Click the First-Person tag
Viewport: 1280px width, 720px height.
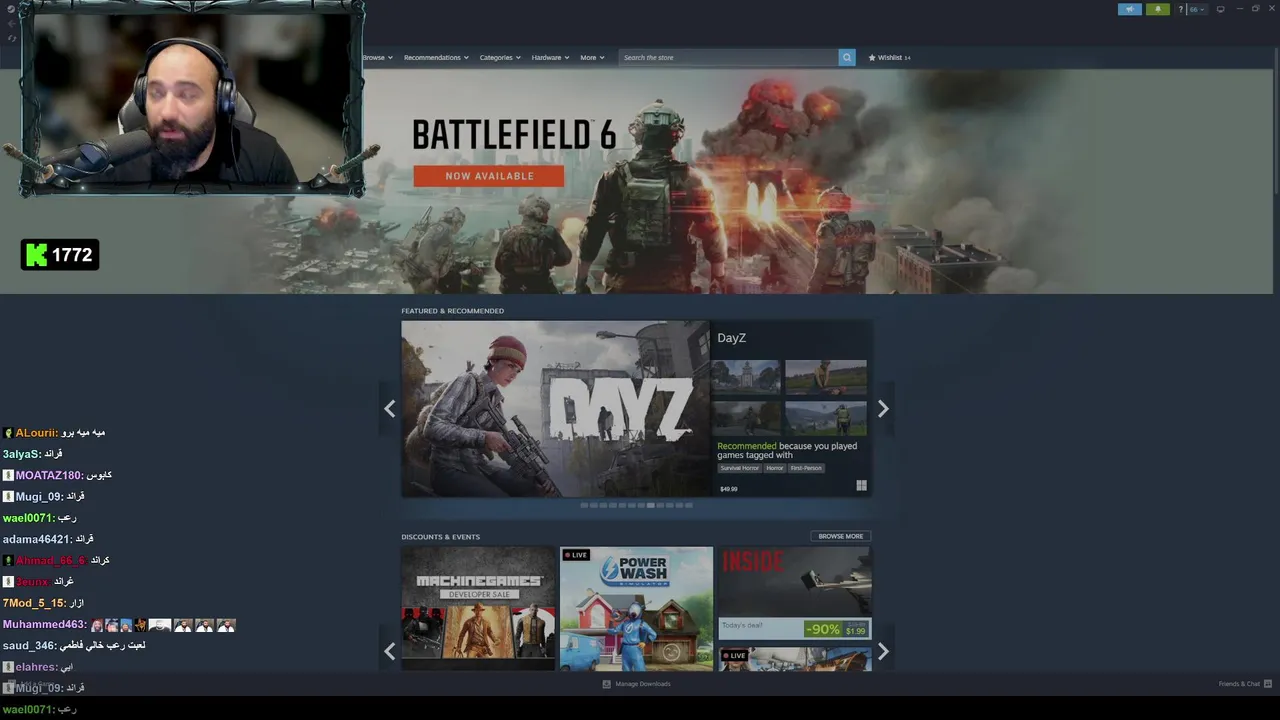[x=806, y=468]
